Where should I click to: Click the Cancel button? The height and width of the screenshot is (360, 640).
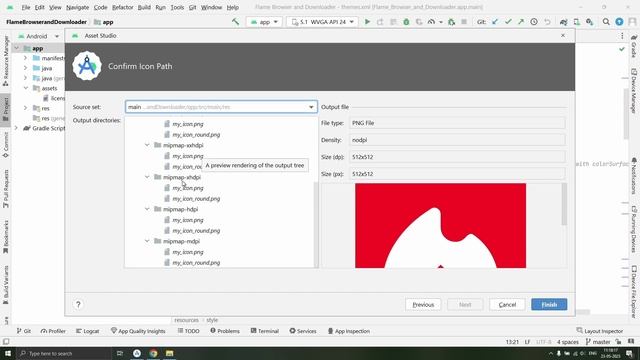click(x=507, y=304)
